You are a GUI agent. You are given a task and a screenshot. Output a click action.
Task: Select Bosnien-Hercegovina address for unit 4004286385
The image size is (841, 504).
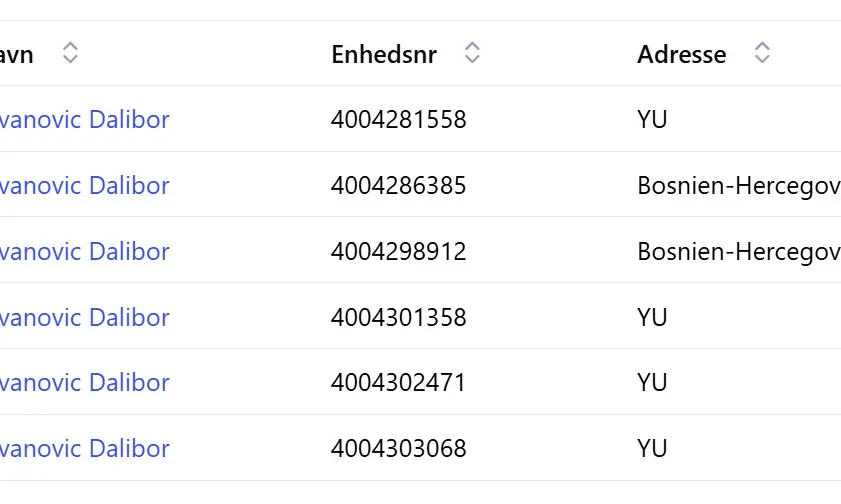[x=738, y=186]
